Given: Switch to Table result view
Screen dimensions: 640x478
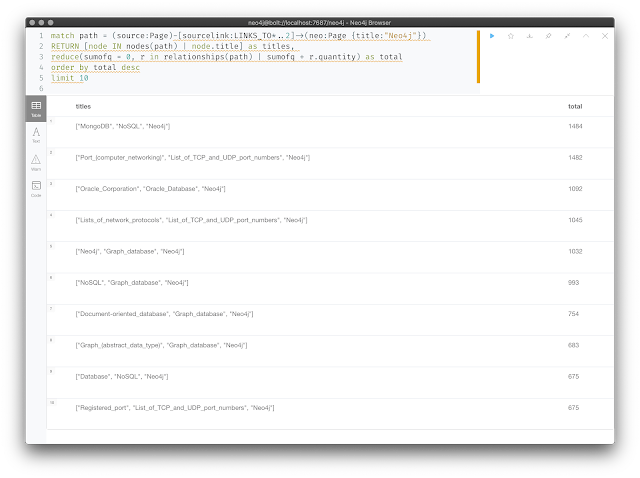Looking at the screenshot, I should [36, 109].
